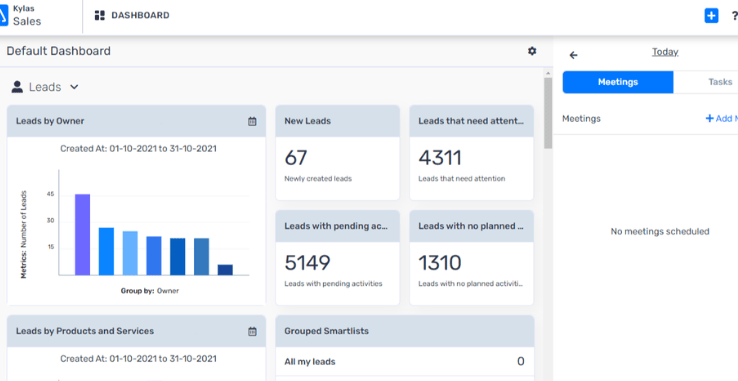Click the Today date link
Screen dimensions: 738x381
pos(665,52)
